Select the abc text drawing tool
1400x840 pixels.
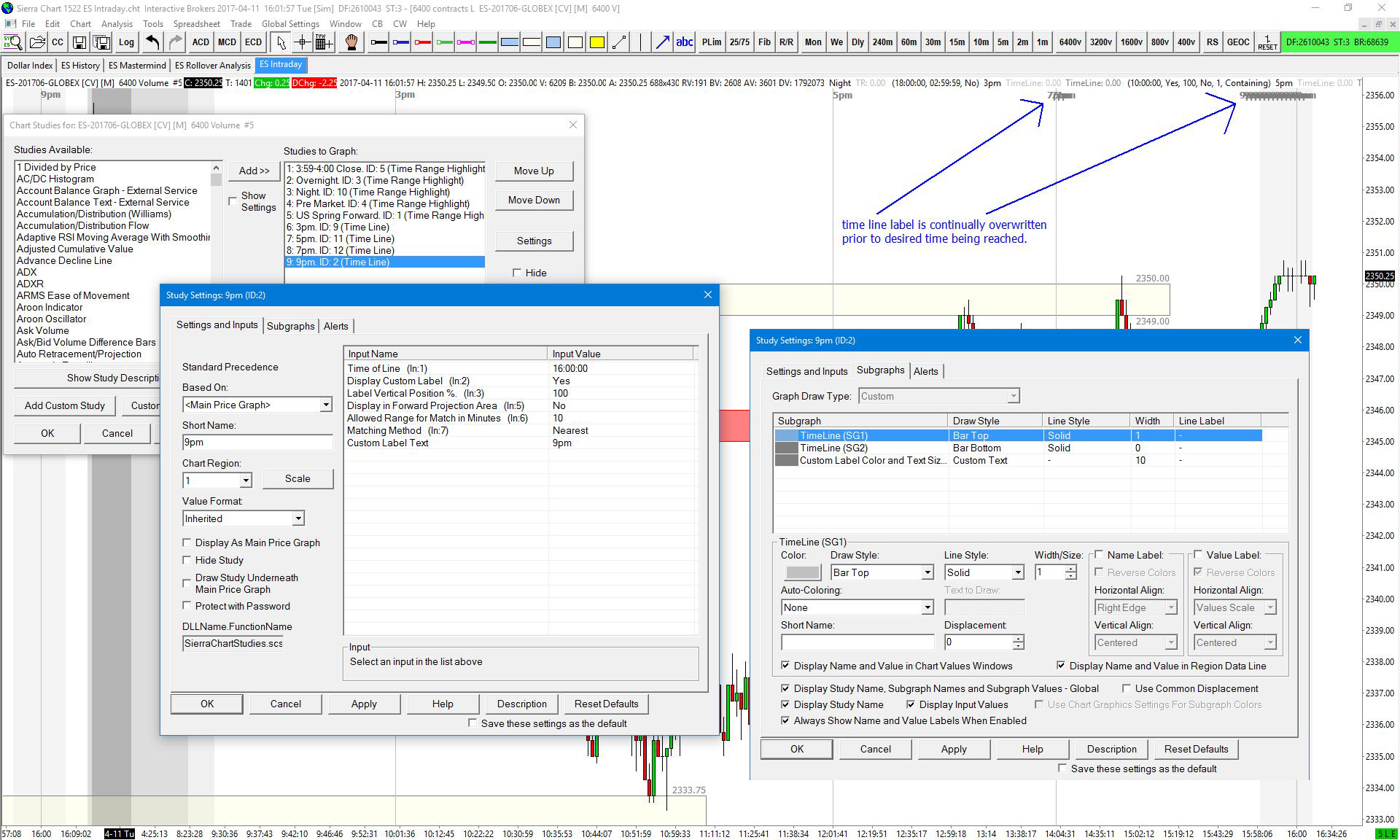tap(684, 42)
